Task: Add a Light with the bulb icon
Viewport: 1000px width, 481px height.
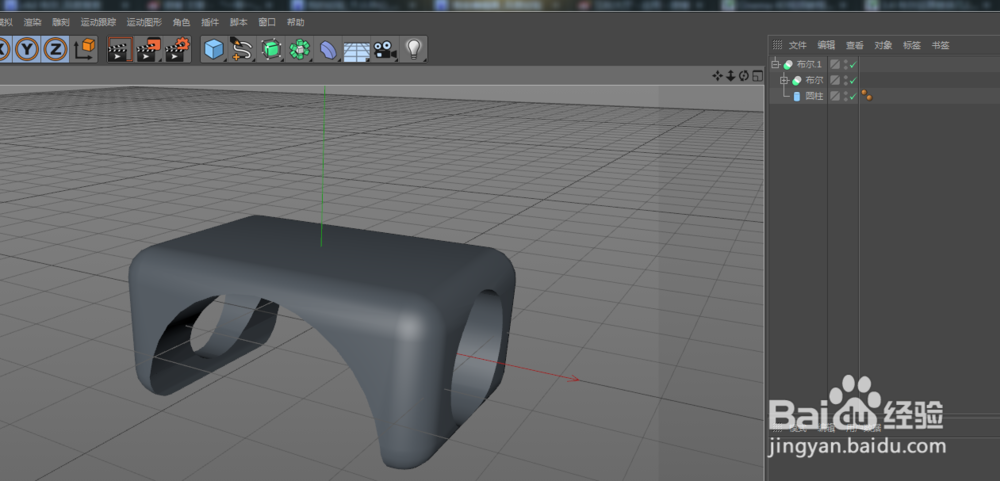Action: (415, 49)
